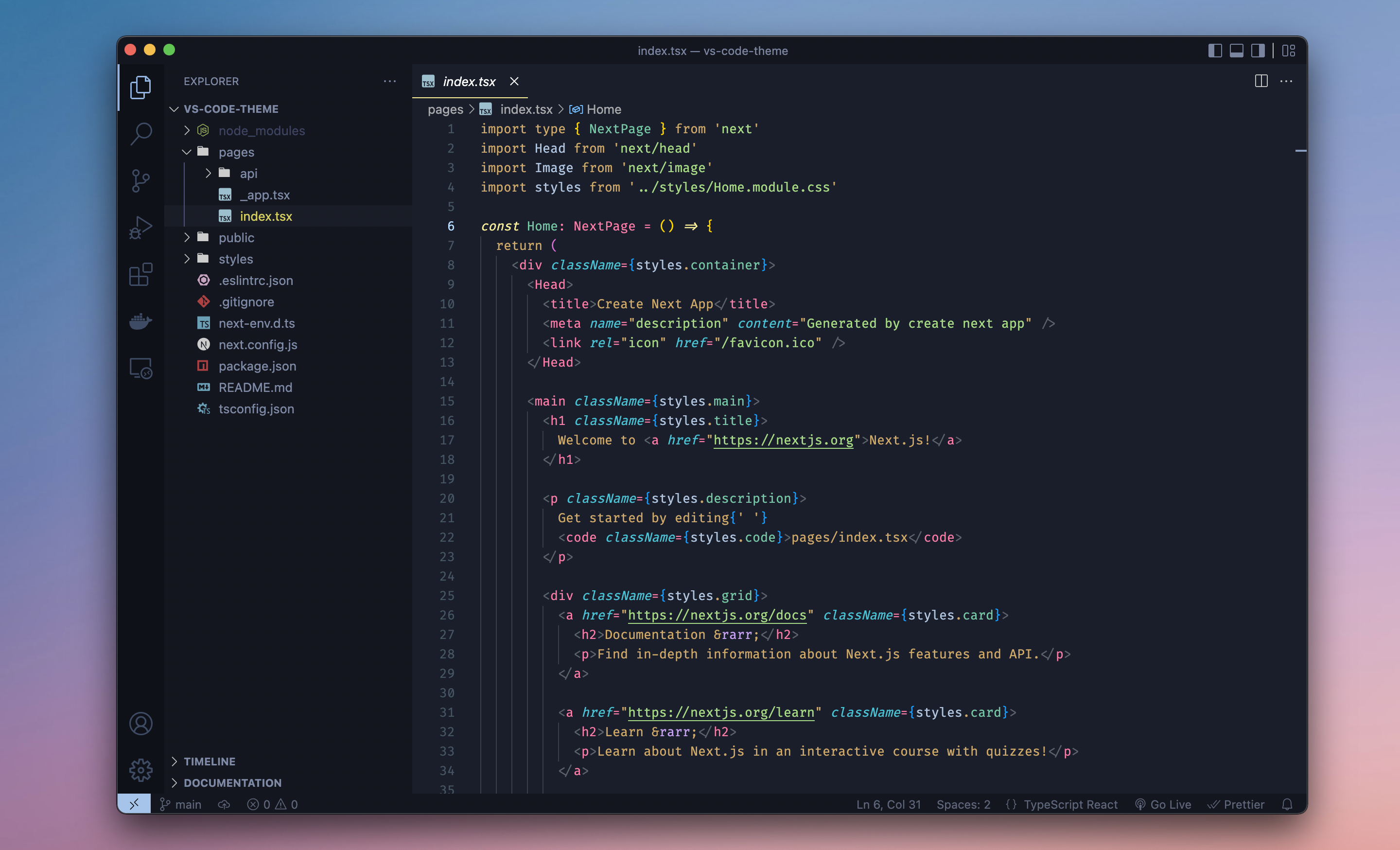Click line number 6 in the gutter
Image resolution: width=1400 pixels, height=850 pixels.
[x=451, y=226]
